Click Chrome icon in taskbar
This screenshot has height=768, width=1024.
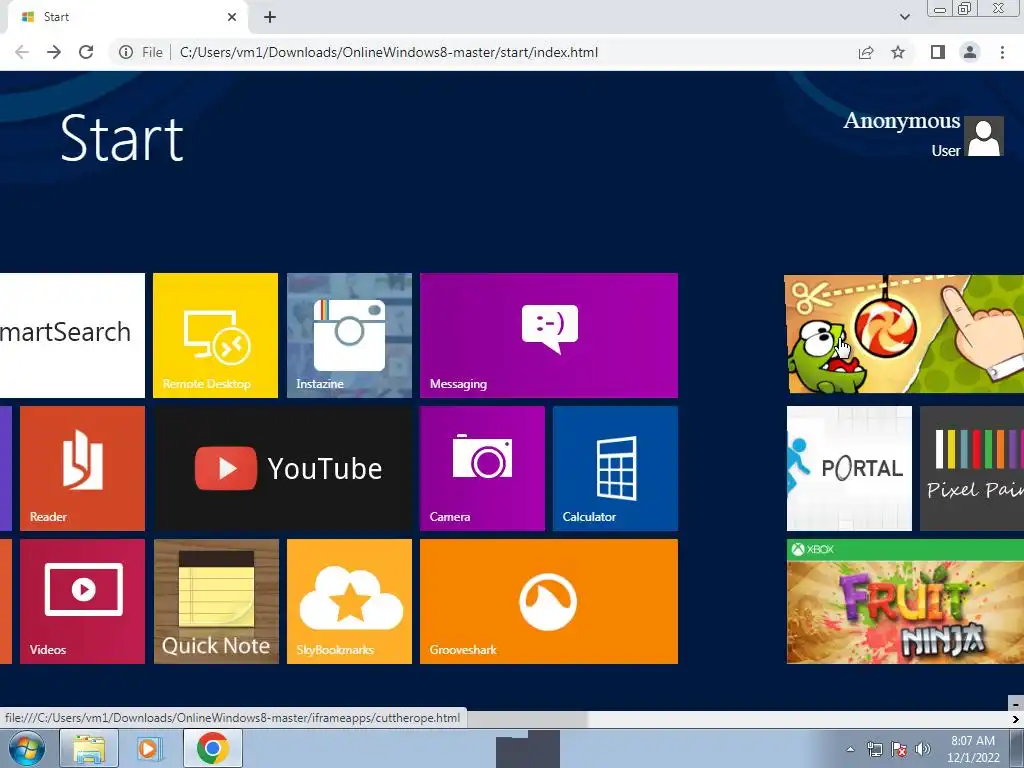tap(213, 748)
